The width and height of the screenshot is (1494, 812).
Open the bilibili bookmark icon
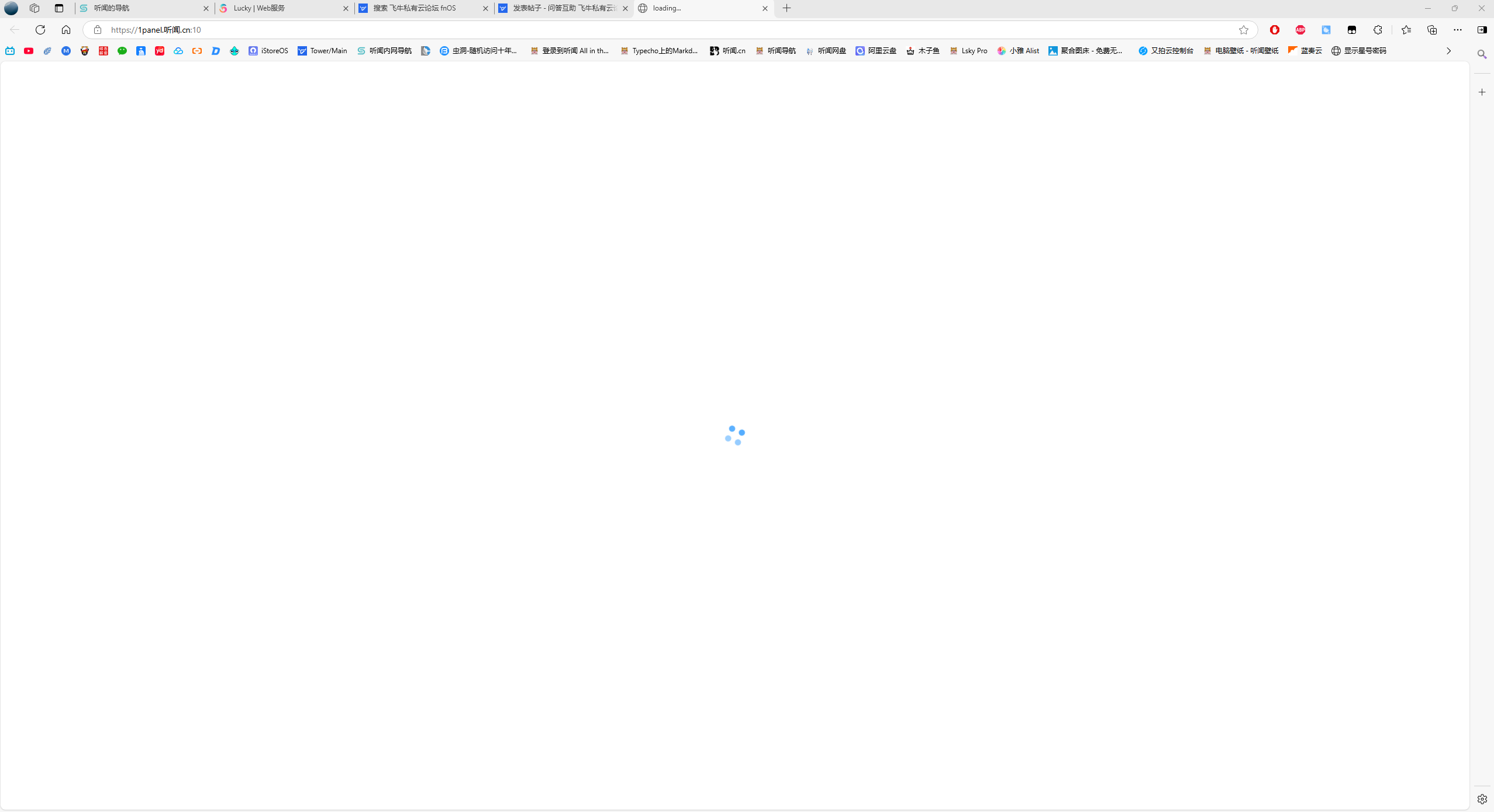tap(10, 51)
